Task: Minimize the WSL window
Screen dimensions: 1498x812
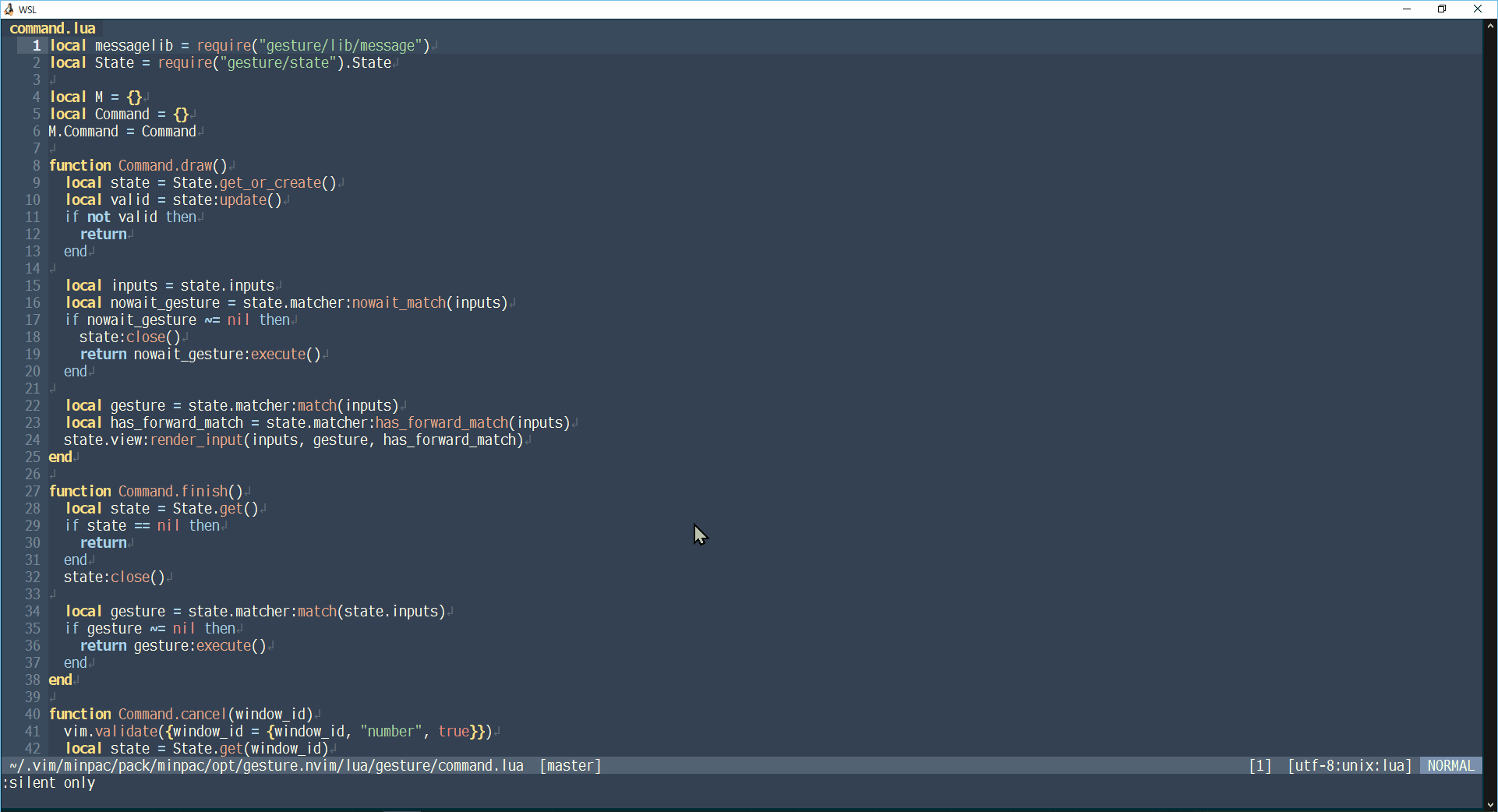Action: tap(1407, 9)
